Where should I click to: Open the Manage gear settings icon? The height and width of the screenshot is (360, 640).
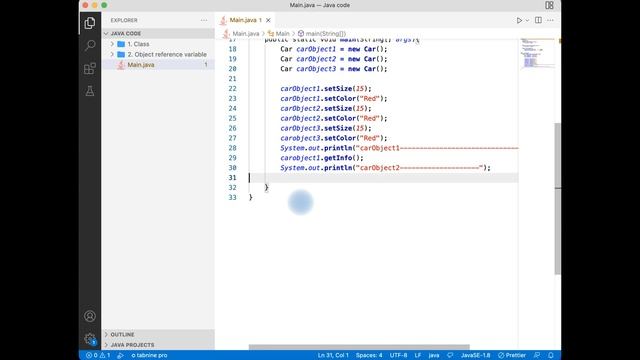[90, 339]
